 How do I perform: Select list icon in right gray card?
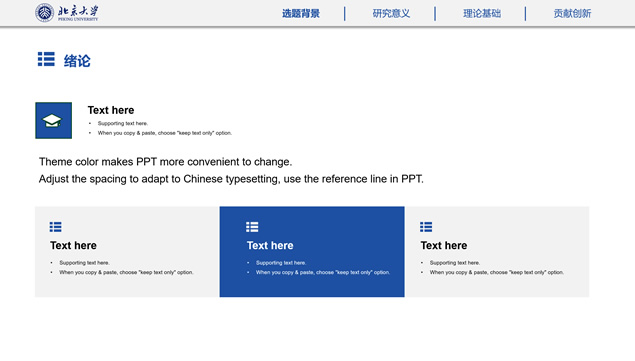pyautogui.click(x=426, y=227)
